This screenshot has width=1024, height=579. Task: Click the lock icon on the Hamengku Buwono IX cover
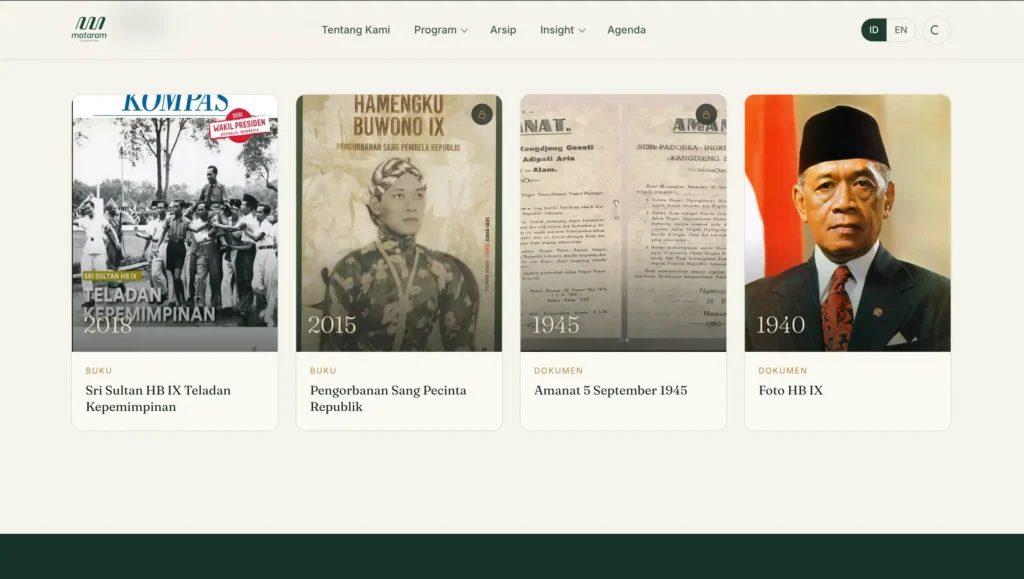(x=482, y=114)
